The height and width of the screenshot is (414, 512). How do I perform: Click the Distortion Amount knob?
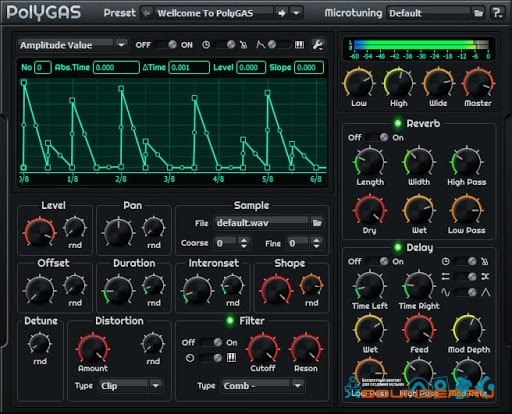(93, 348)
